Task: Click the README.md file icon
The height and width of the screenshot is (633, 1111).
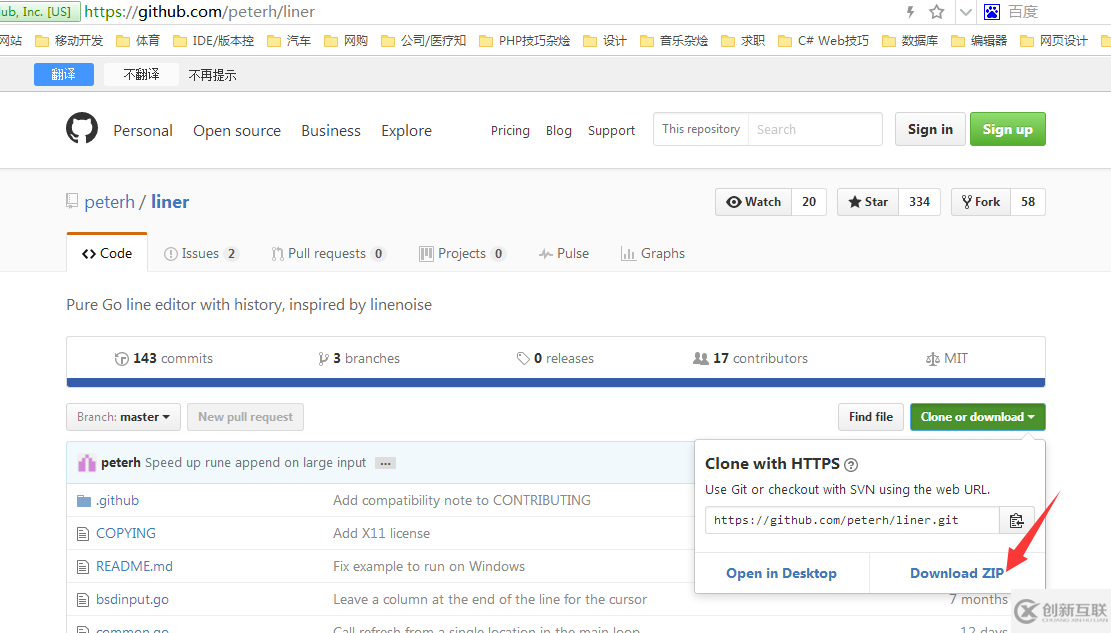Action: [x=83, y=567]
